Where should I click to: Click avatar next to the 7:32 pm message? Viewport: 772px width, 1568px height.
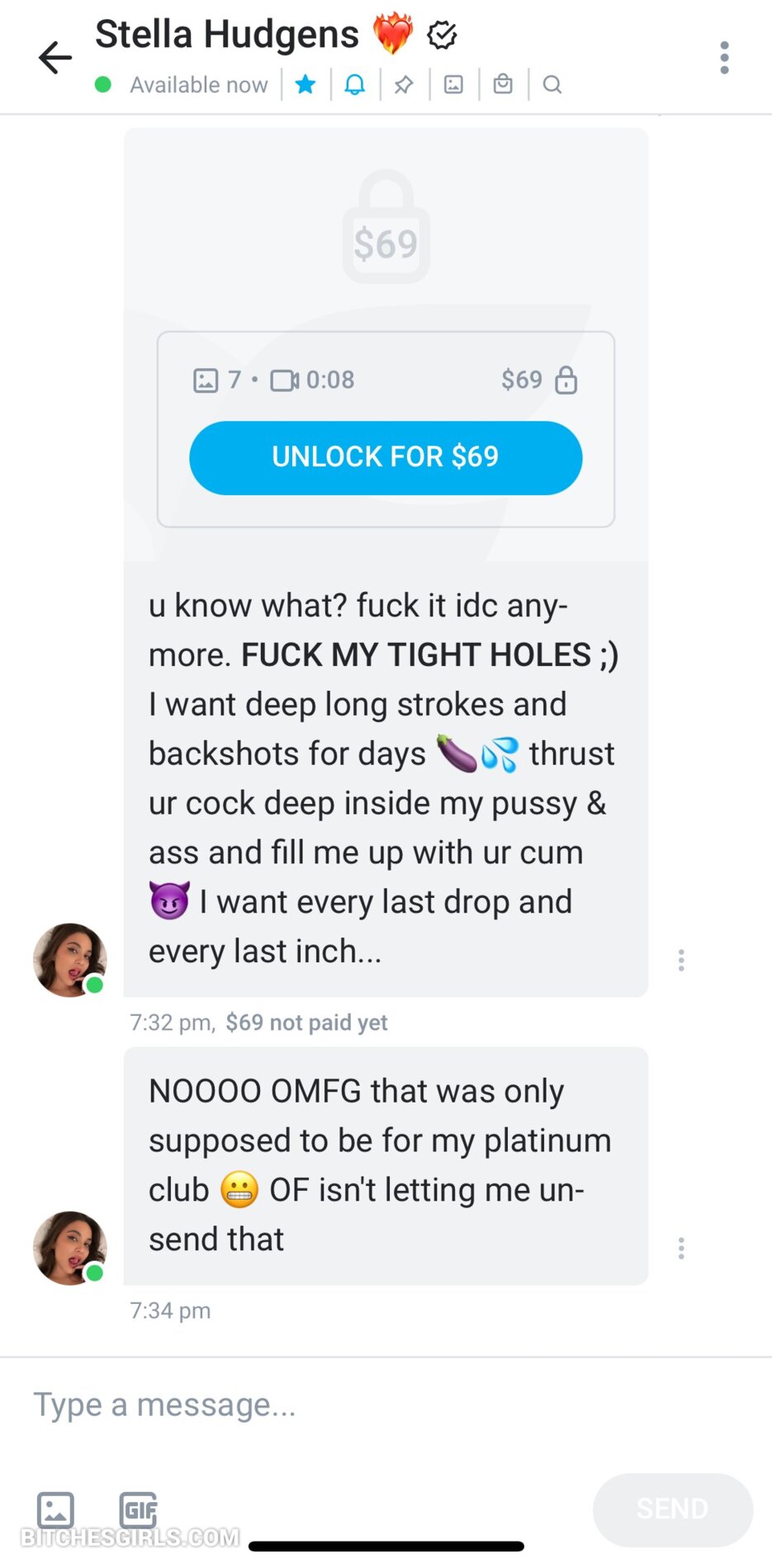(x=70, y=960)
